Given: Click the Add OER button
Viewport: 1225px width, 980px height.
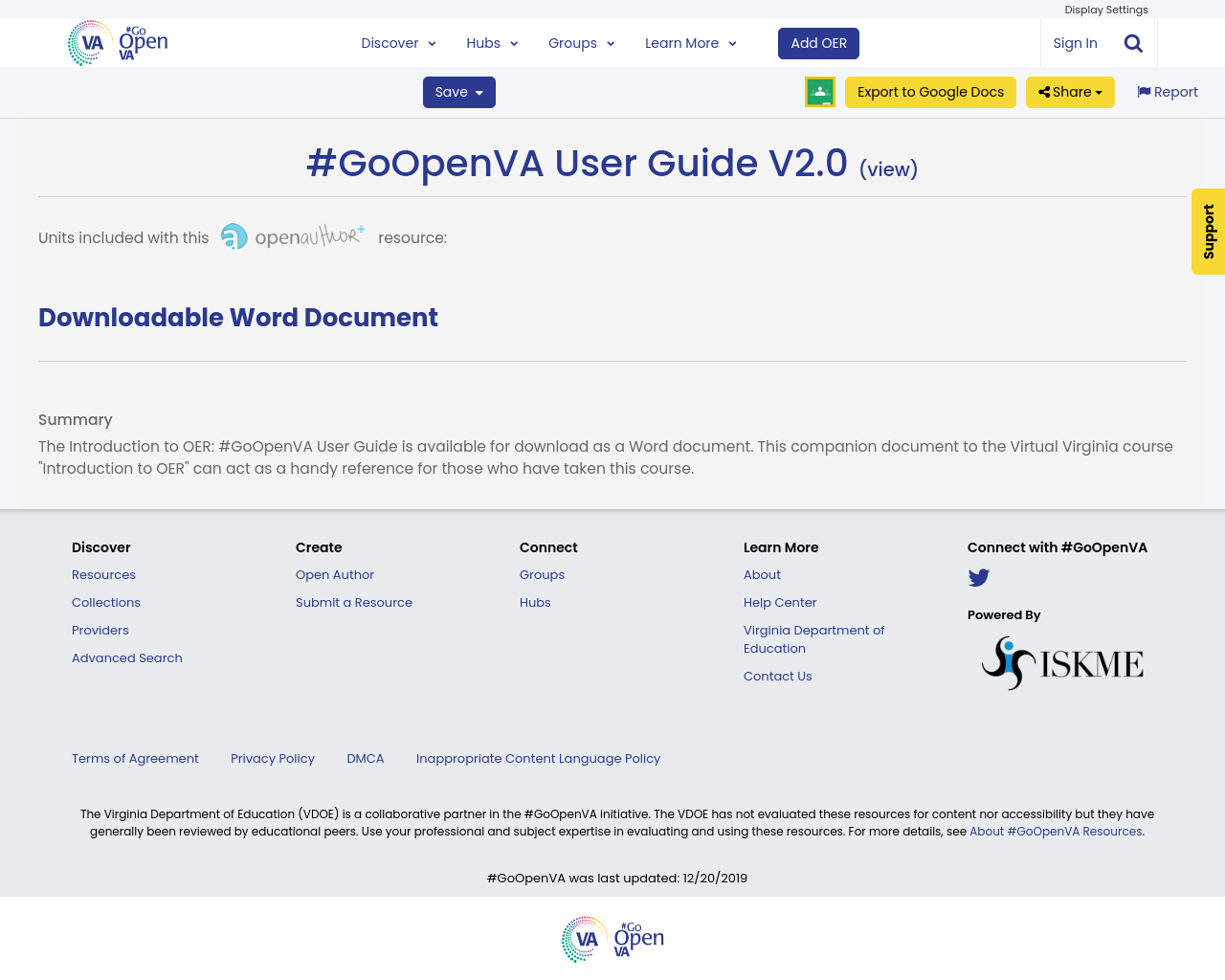Looking at the screenshot, I should [818, 41].
